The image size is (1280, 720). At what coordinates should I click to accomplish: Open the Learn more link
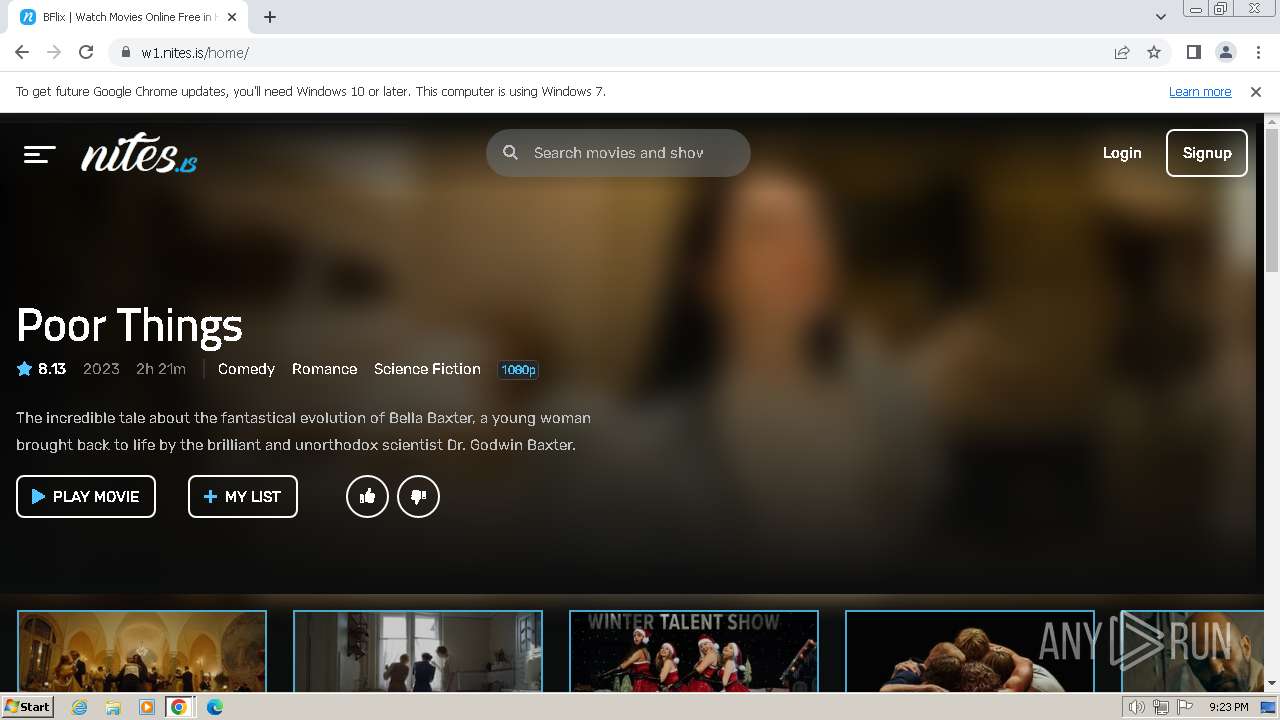click(x=1200, y=91)
